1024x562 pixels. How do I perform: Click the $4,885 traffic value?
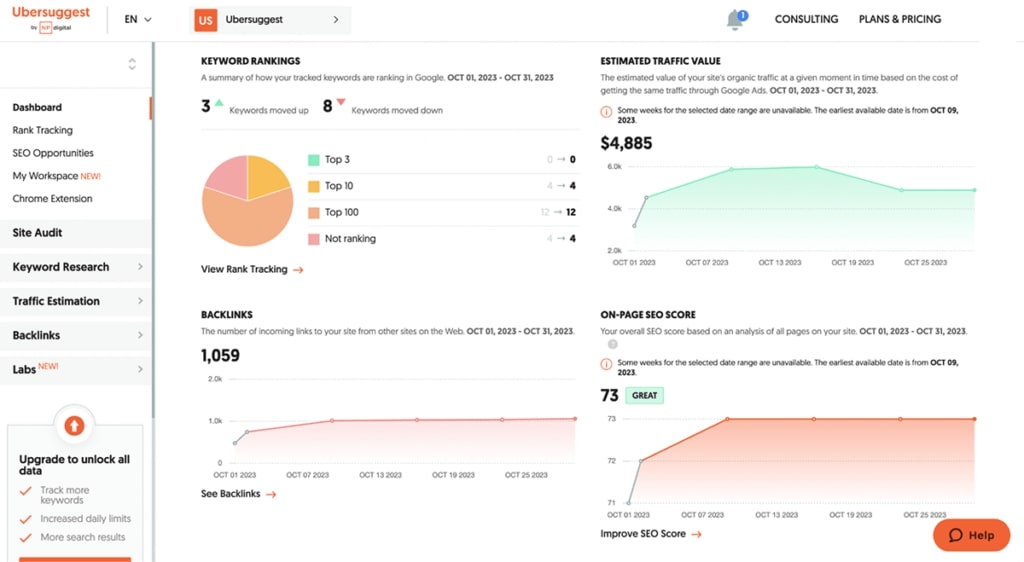(626, 144)
